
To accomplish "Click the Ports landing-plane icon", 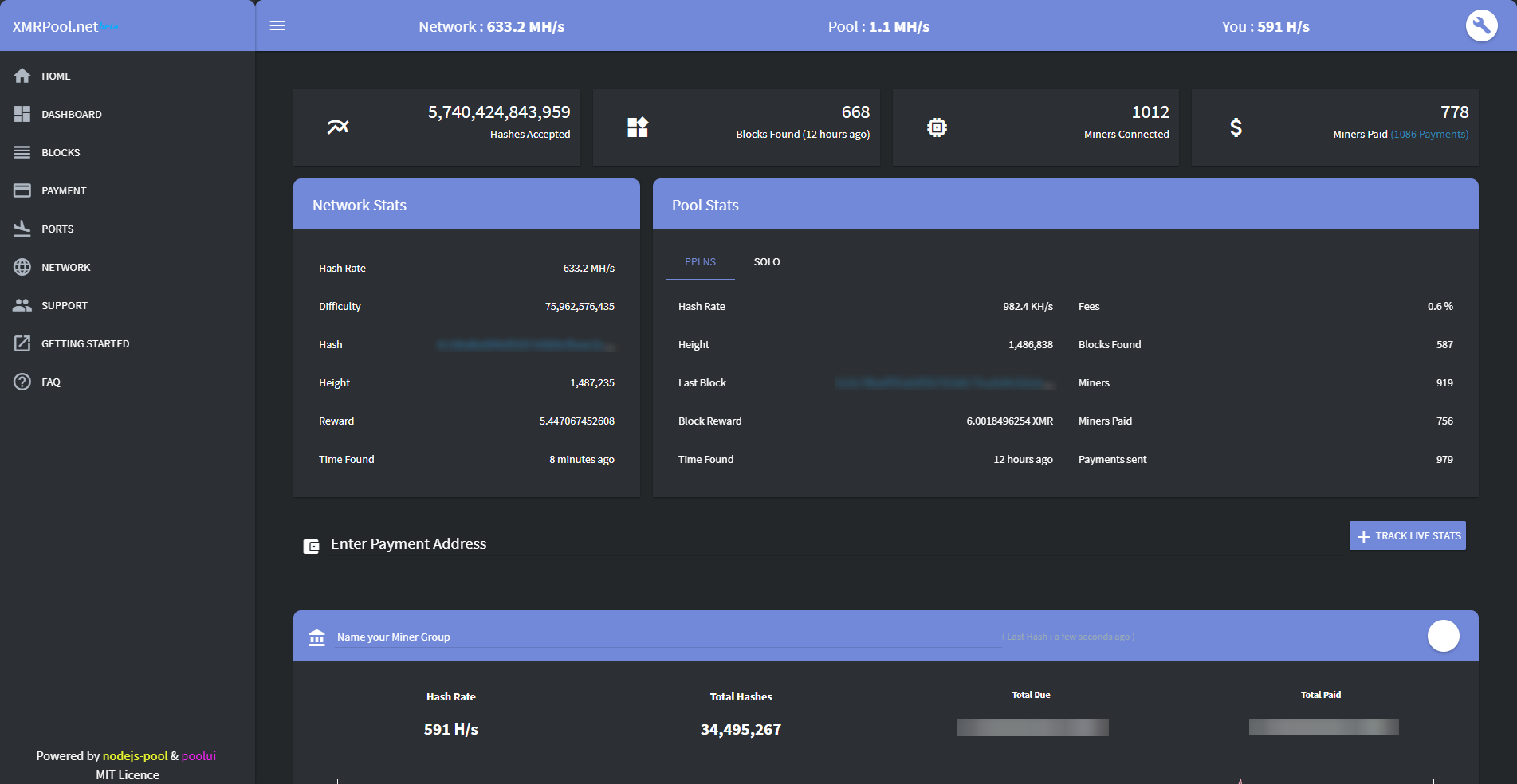I will [x=22, y=229].
